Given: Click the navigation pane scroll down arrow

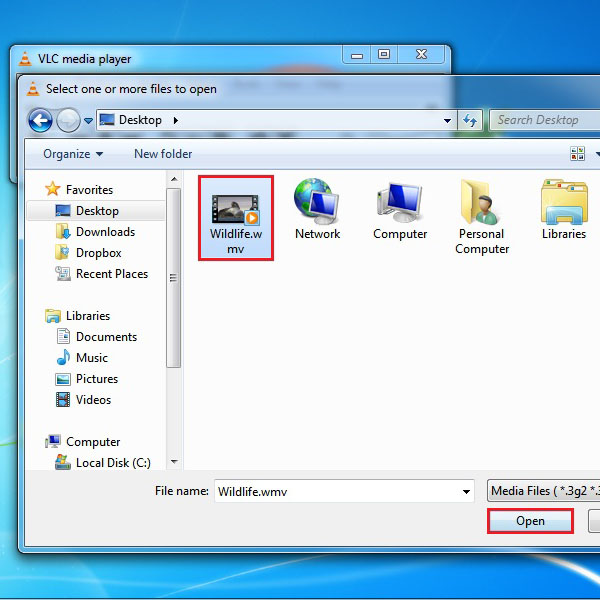Looking at the screenshot, I should (174, 461).
